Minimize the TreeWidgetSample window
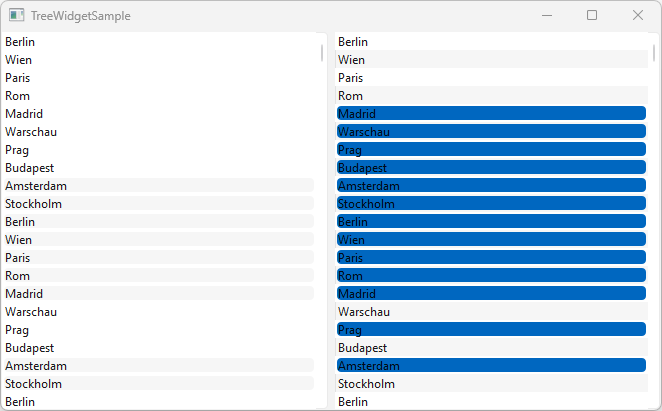662x411 pixels. [546, 16]
